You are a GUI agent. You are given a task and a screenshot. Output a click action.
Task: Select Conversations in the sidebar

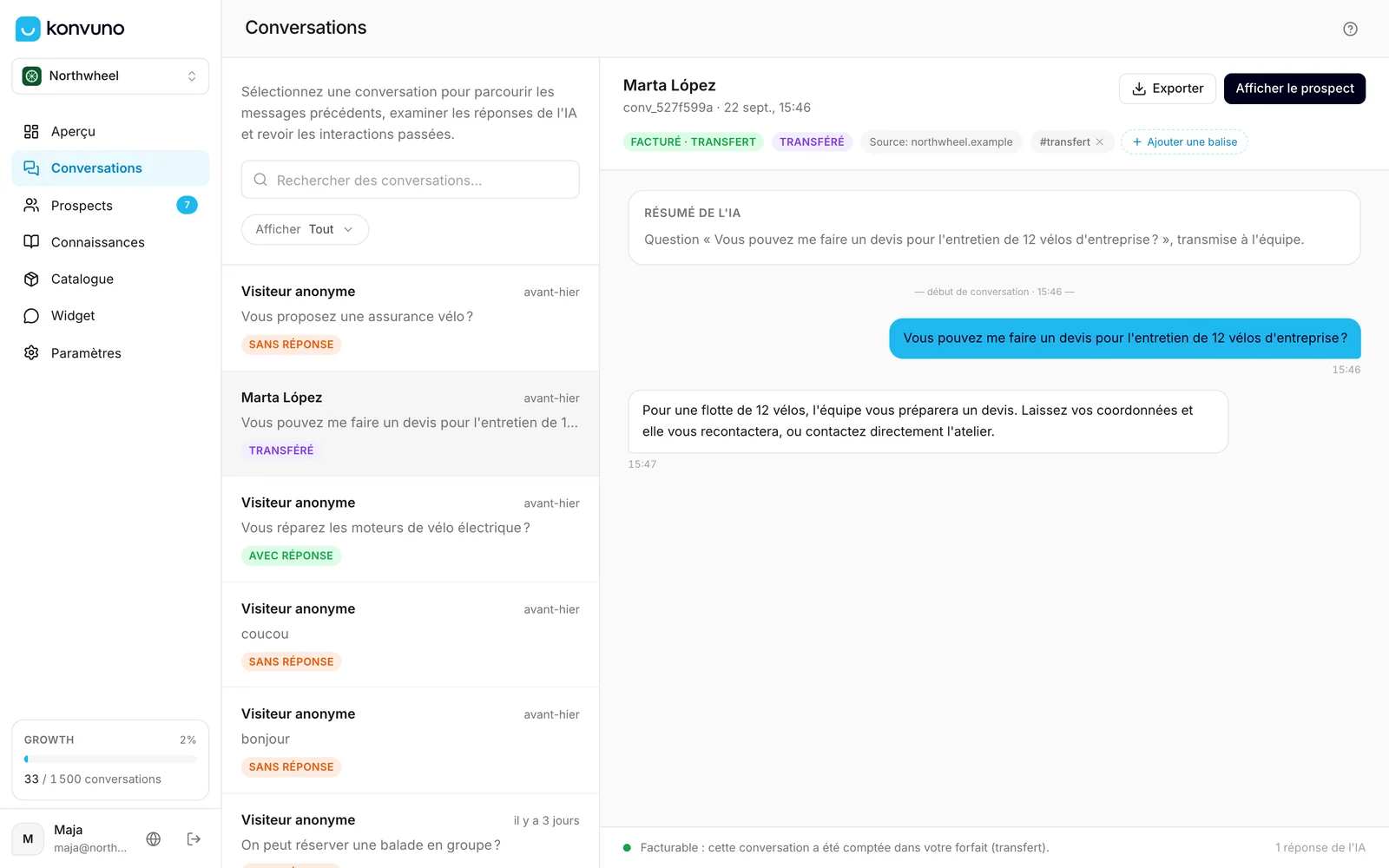coord(110,168)
